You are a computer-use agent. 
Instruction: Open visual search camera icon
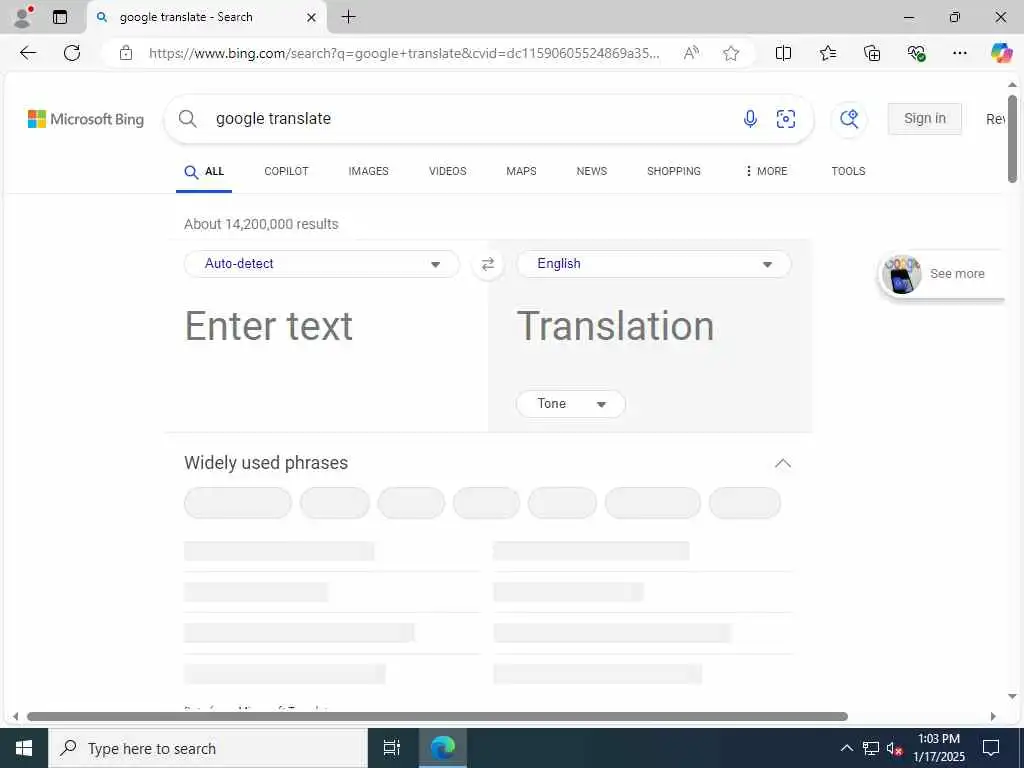point(786,119)
